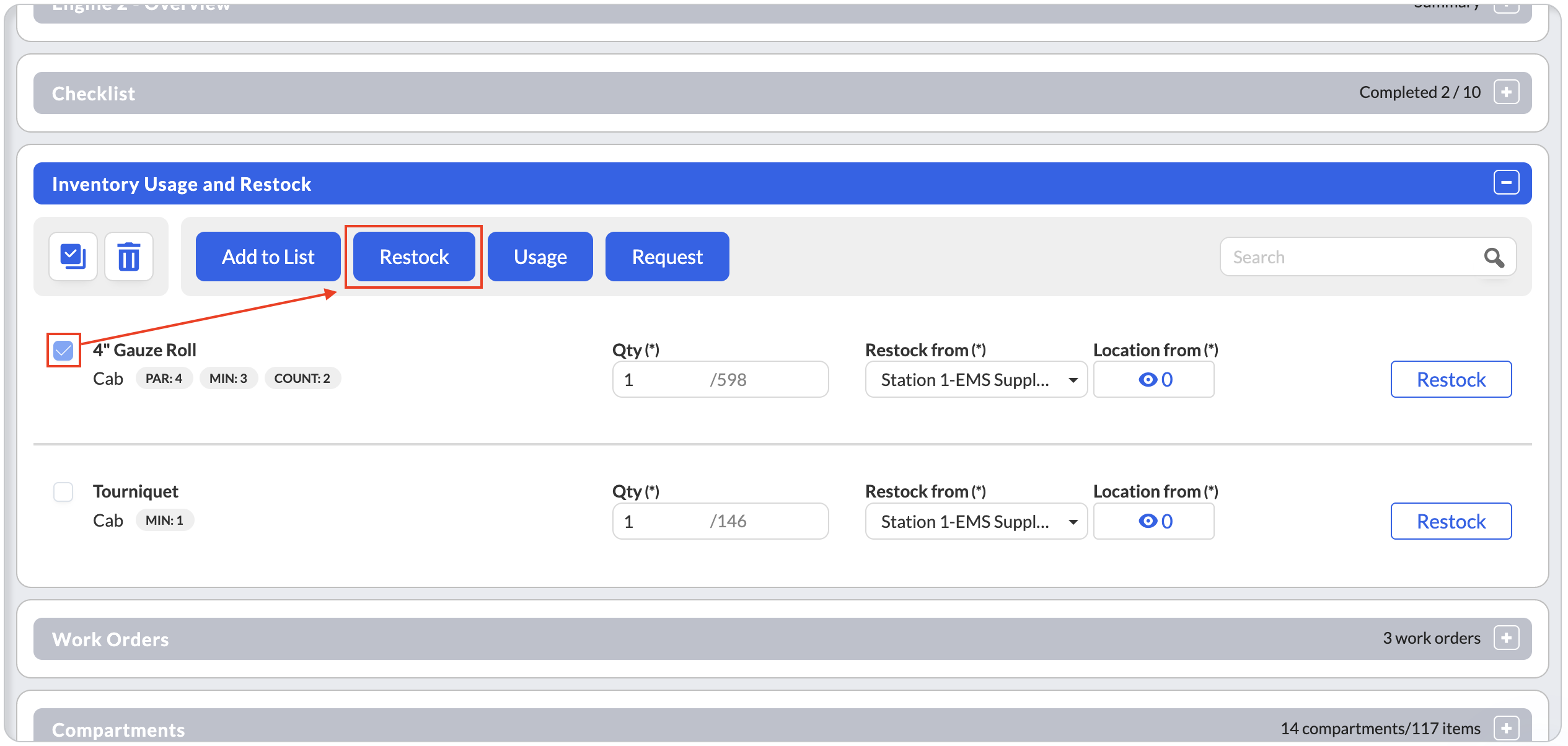
Task: Click the Add to List button
Action: coord(268,257)
